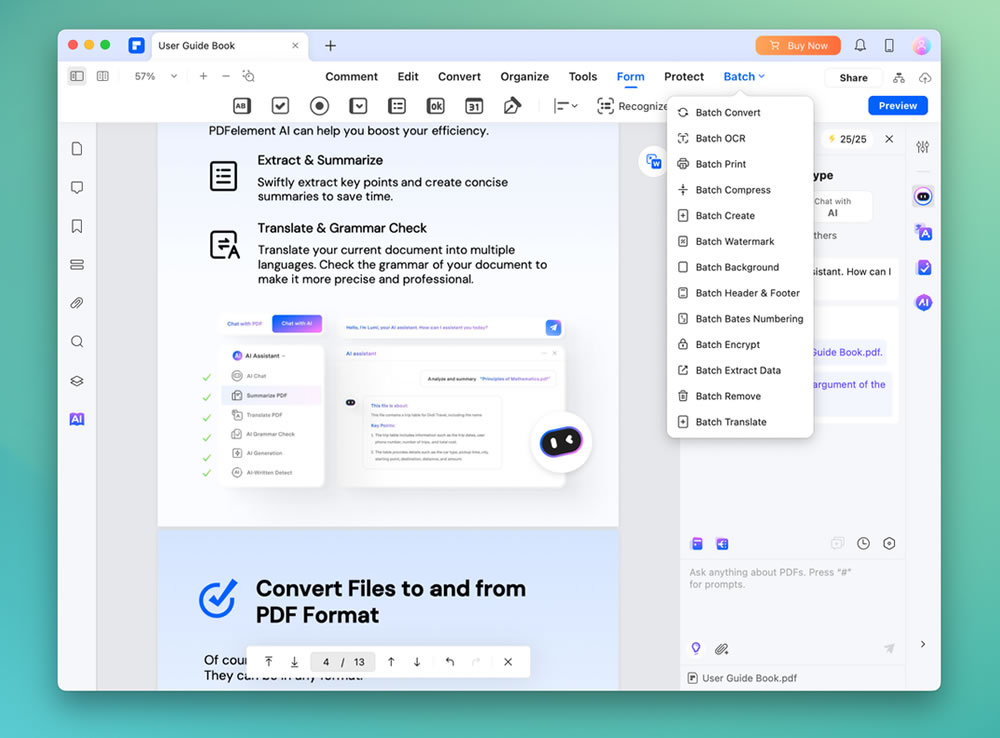This screenshot has height=738, width=1000.
Task: Choose Batch Bates Numbering
Action: coord(740,319)
